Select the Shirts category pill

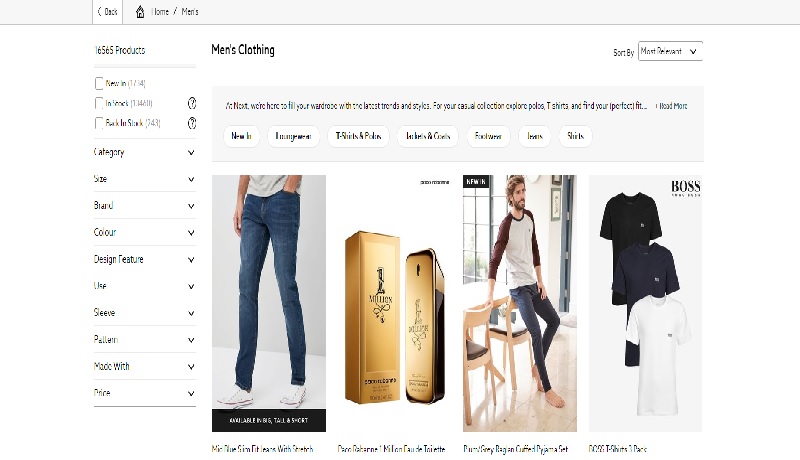coord(576,136)
